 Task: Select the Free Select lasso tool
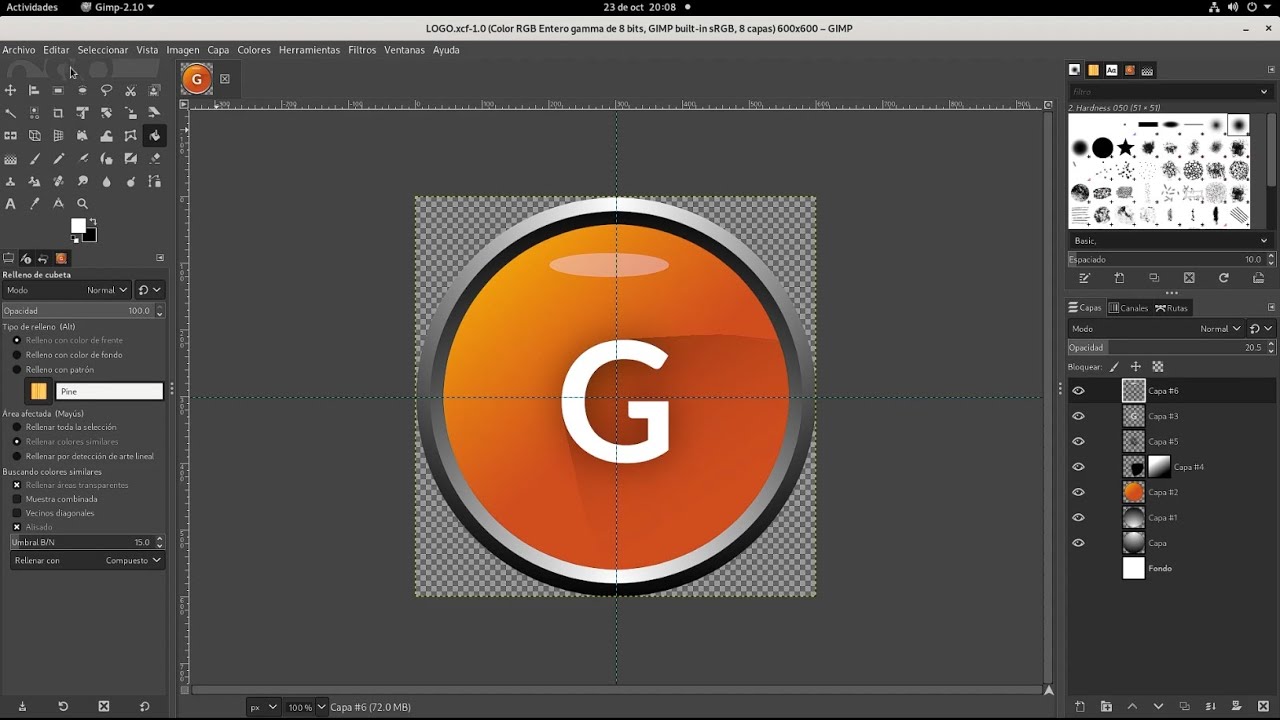(x=106, y=90)
